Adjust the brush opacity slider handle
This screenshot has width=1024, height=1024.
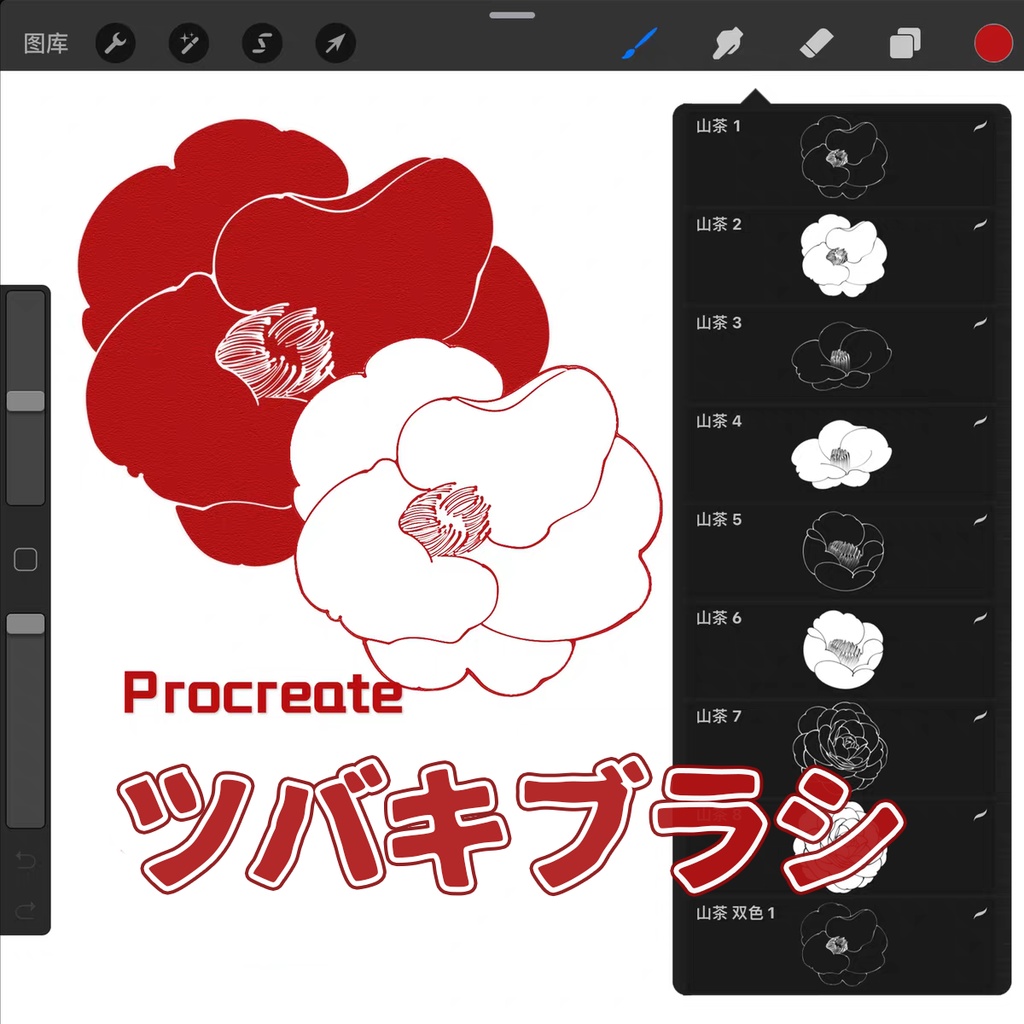click(25, 624)
